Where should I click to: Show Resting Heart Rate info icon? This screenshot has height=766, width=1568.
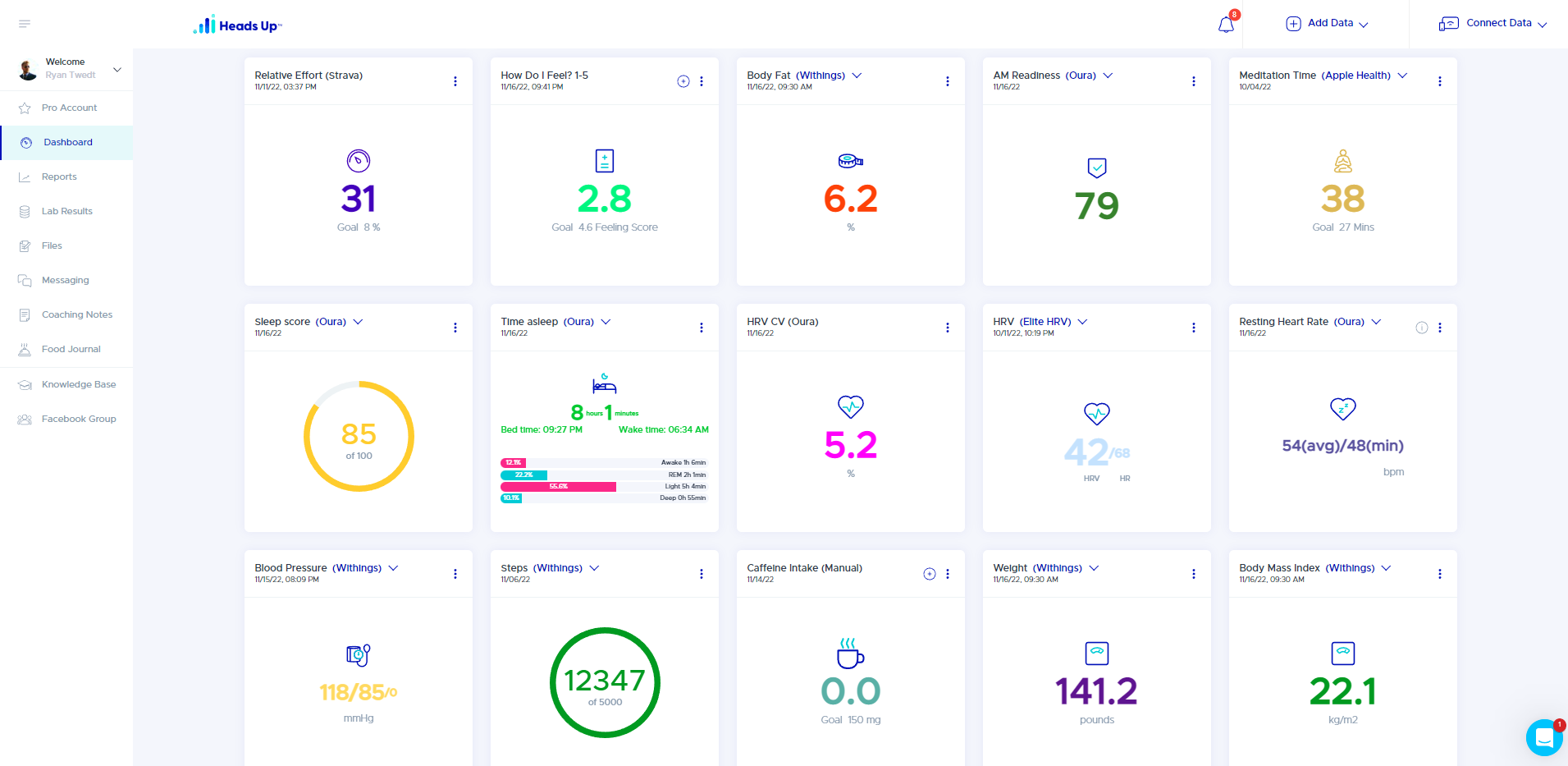point(1422,328)
